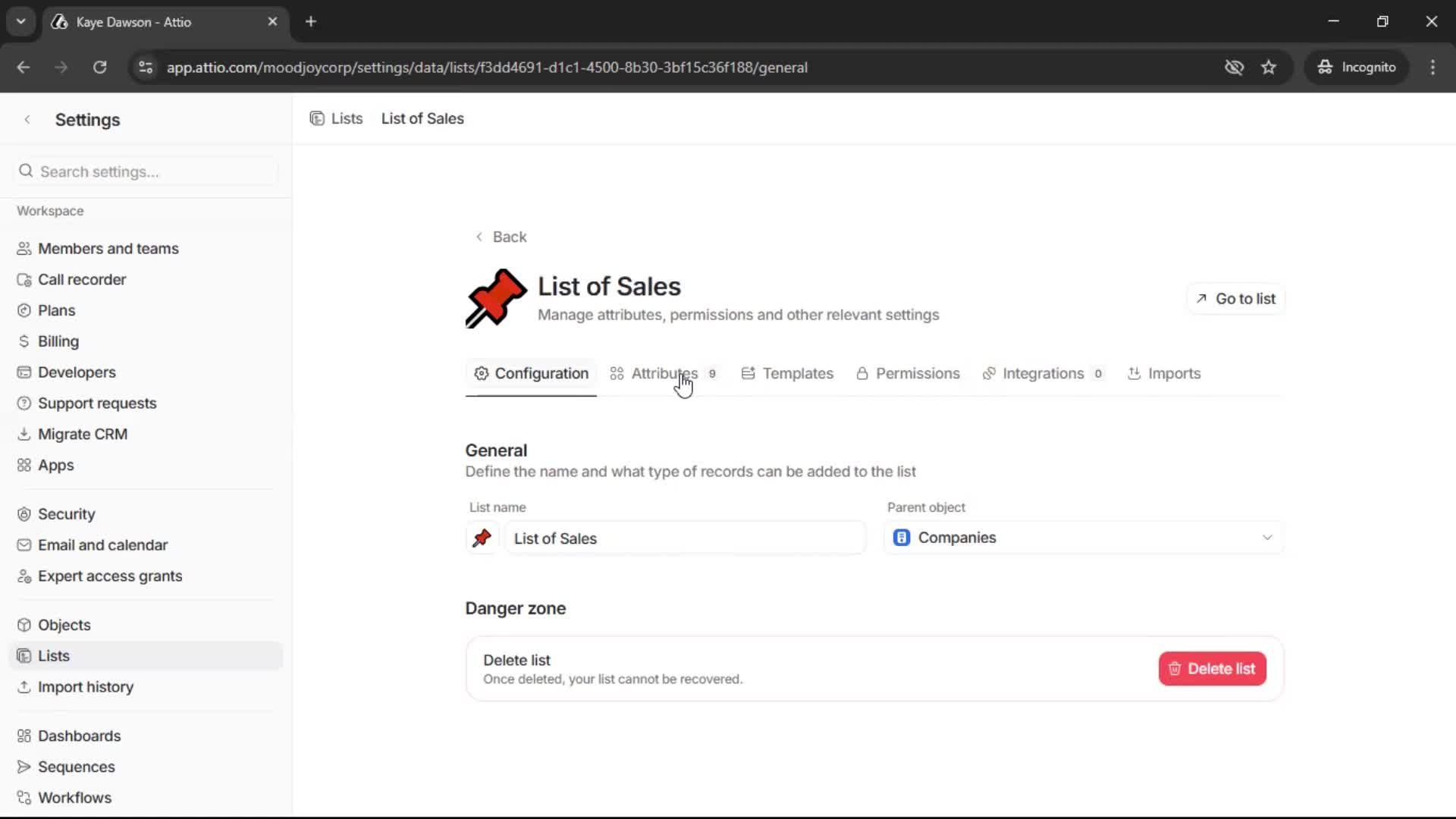Open Apps settings
This screenshot has width=1456, height=819.
tap(56, 465)
